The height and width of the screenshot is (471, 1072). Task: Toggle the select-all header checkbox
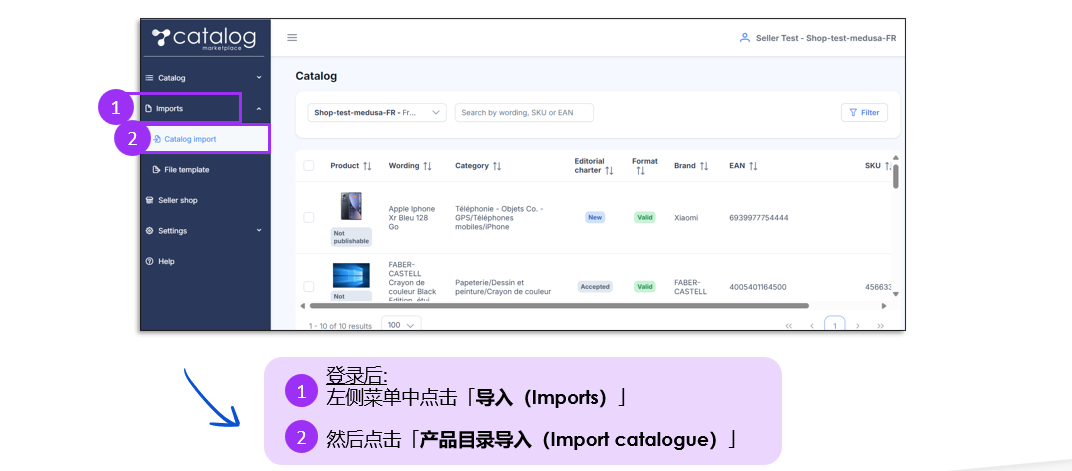coord(308,166)
